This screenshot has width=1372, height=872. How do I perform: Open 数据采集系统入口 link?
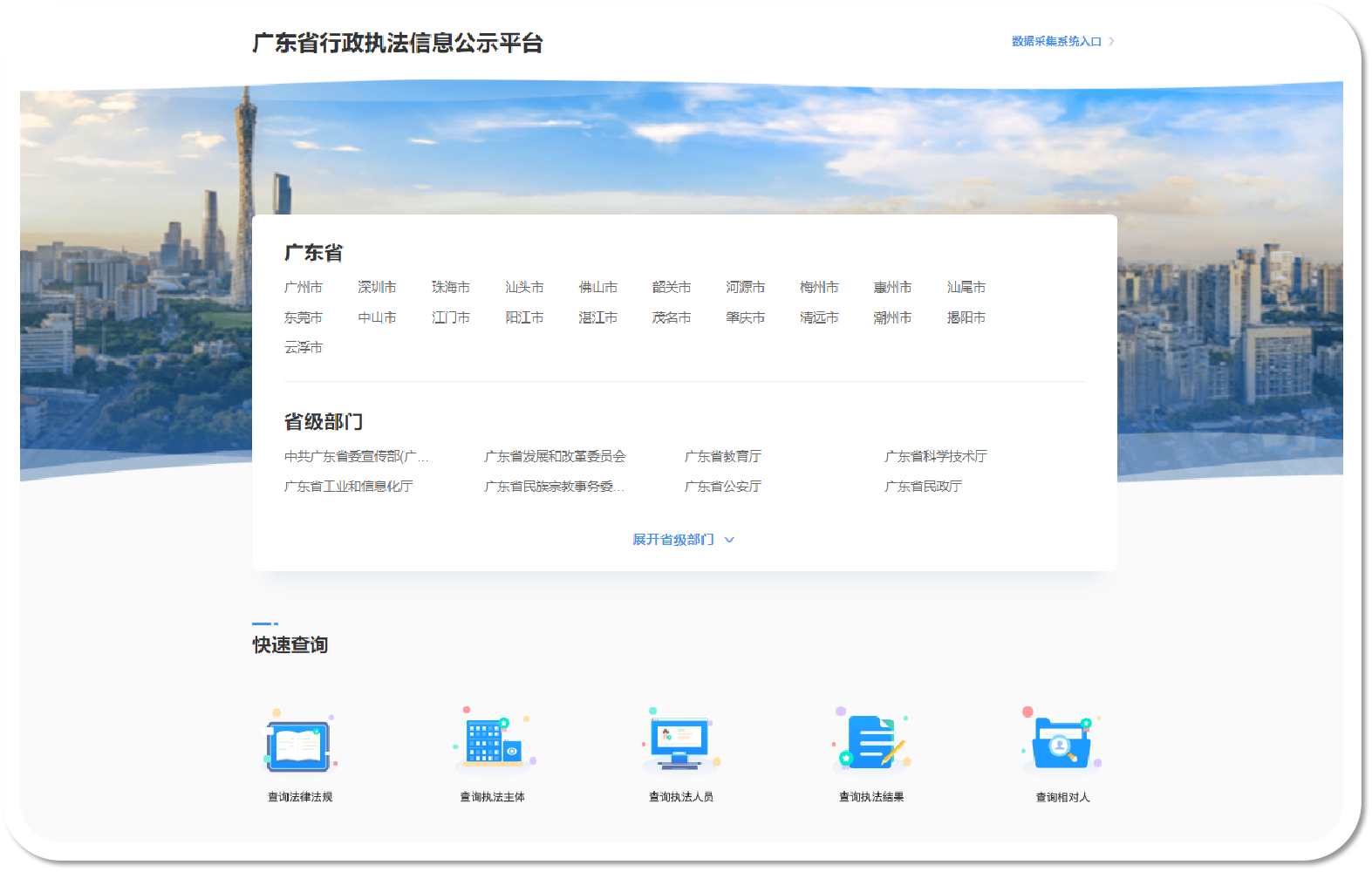click(x=1056, y=42)
